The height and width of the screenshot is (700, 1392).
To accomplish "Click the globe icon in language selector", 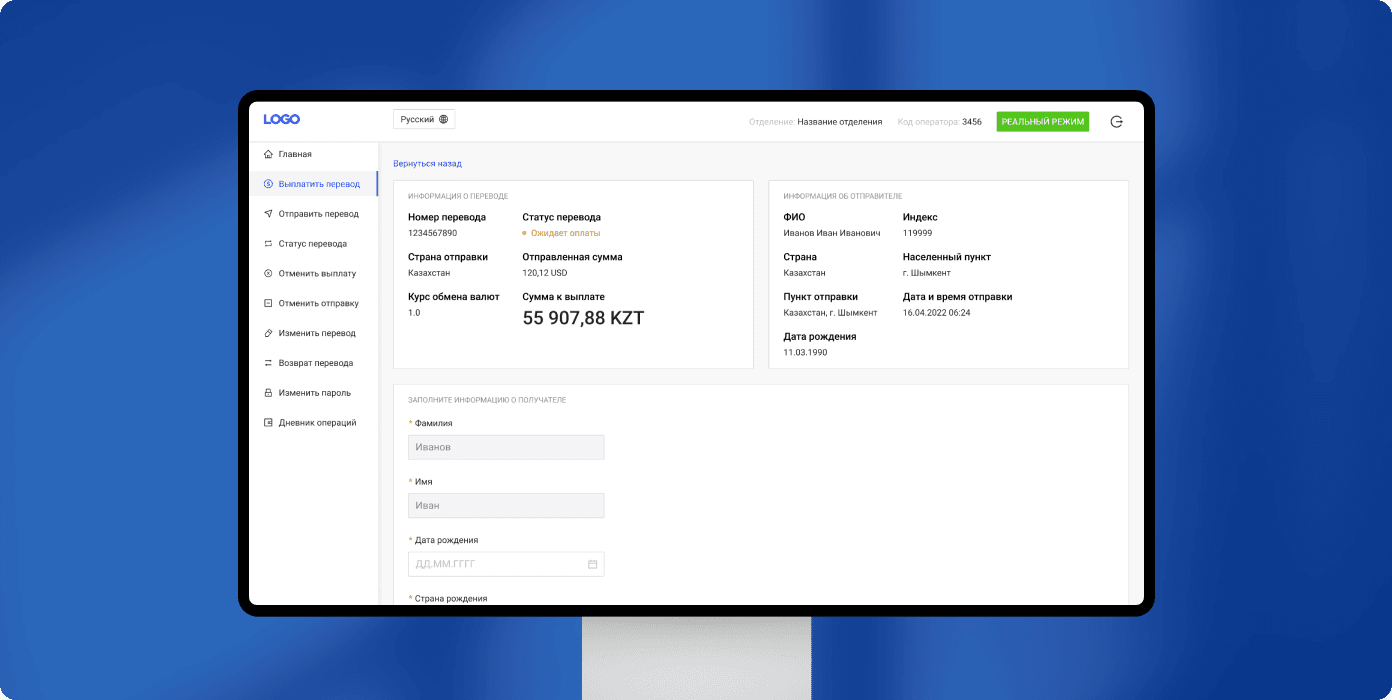I will point(444,119).
